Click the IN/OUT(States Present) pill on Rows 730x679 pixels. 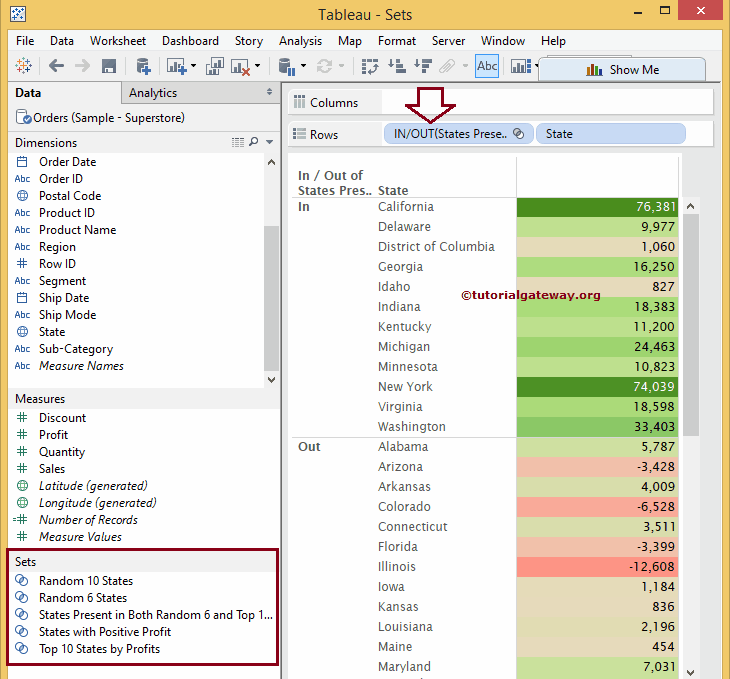click(450, 134)
